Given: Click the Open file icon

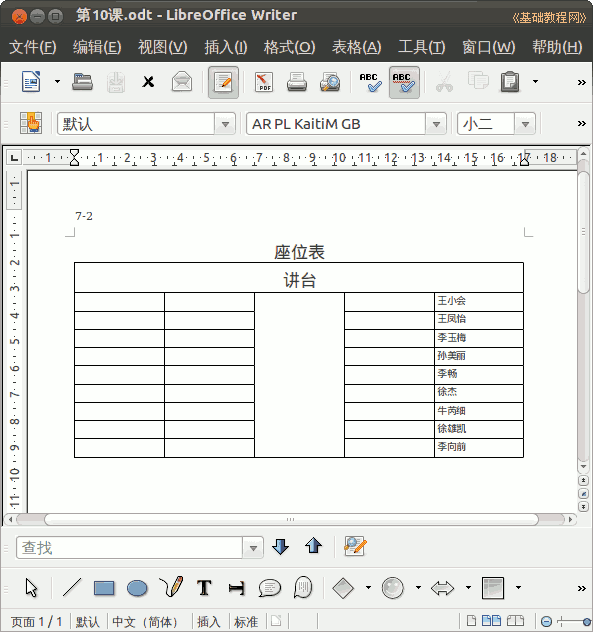Looking at the screenshot, I should point(82,82).
